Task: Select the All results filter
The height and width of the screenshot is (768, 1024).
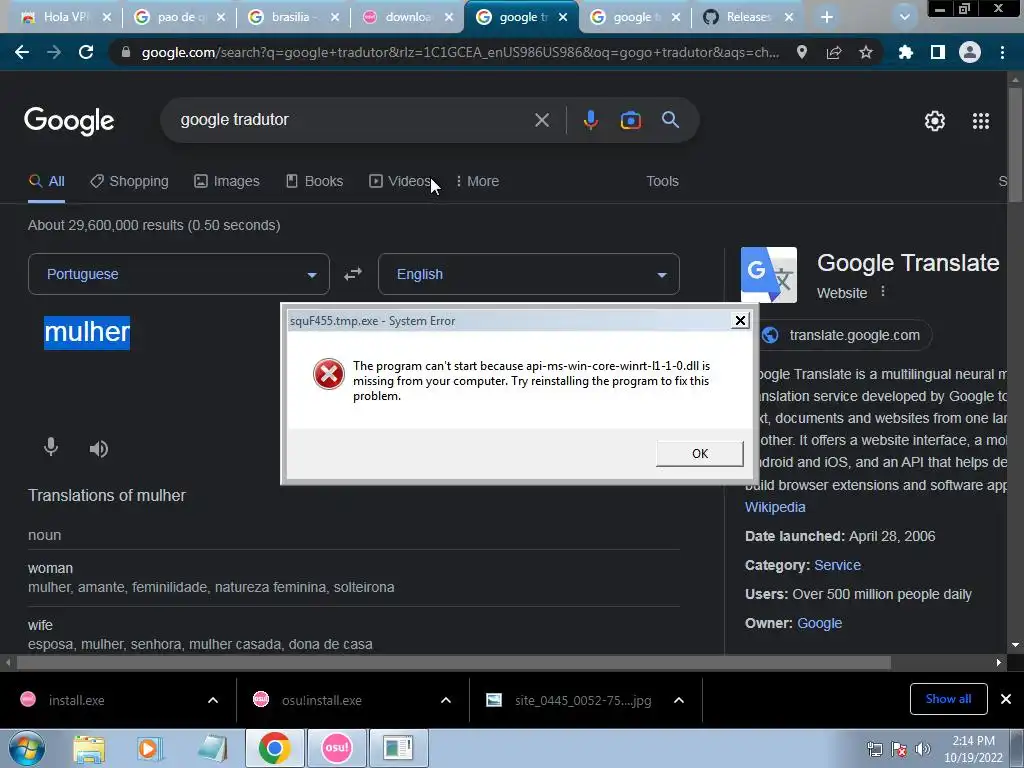Action: point(46,182)
